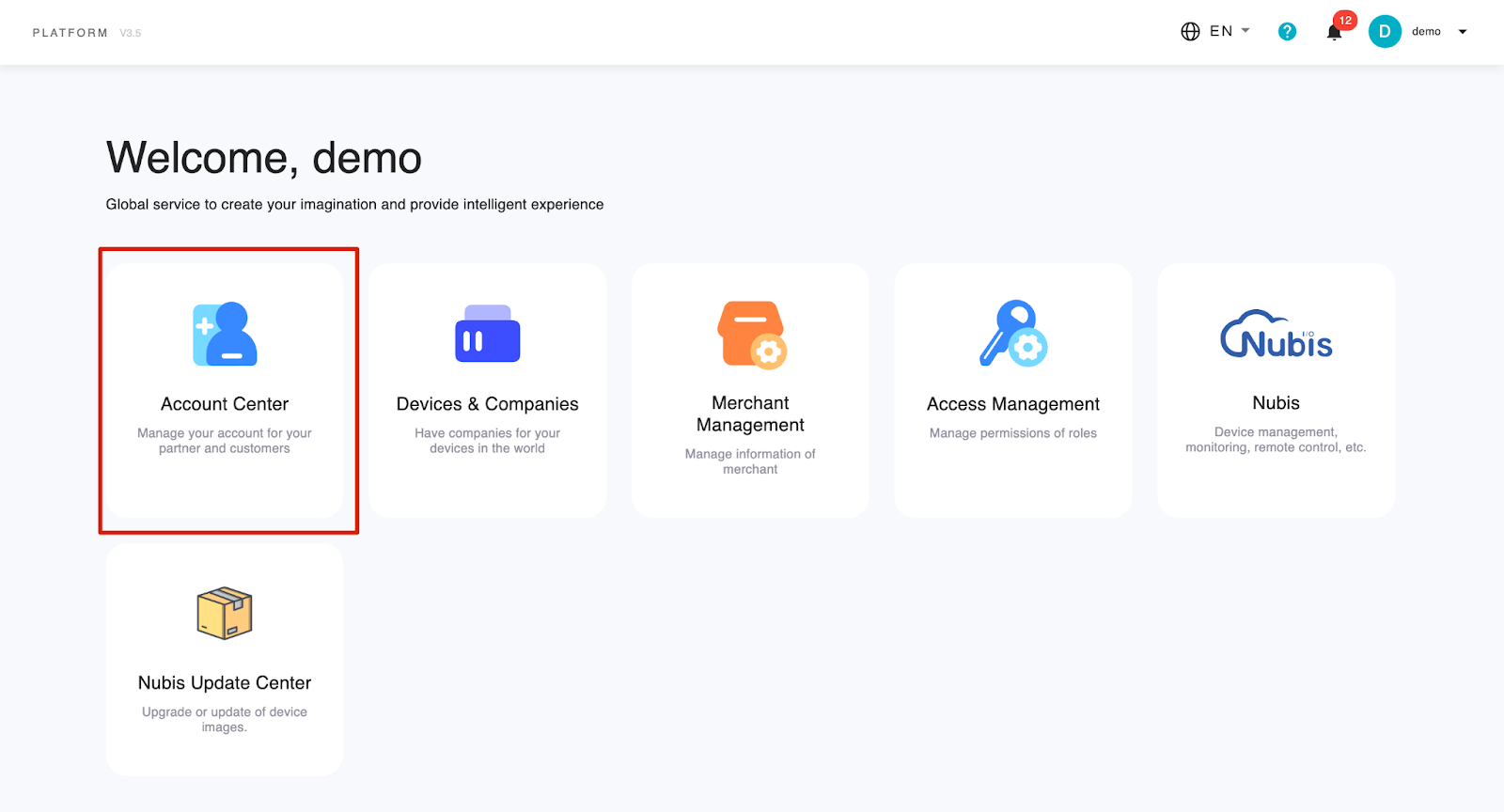The image size is (1504, 812).
Task: Expand the demo account dropdown arrow
Action: pos(1463,32)
